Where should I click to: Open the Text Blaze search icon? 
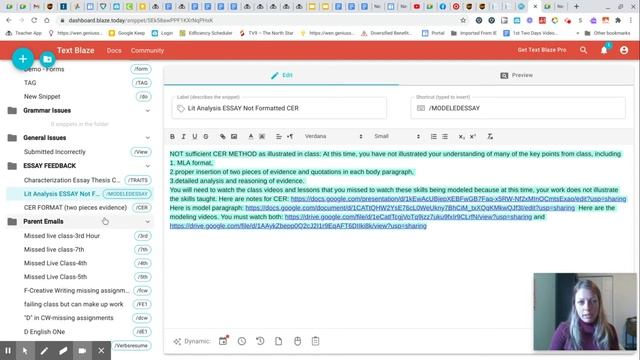[x=583, y=50]
